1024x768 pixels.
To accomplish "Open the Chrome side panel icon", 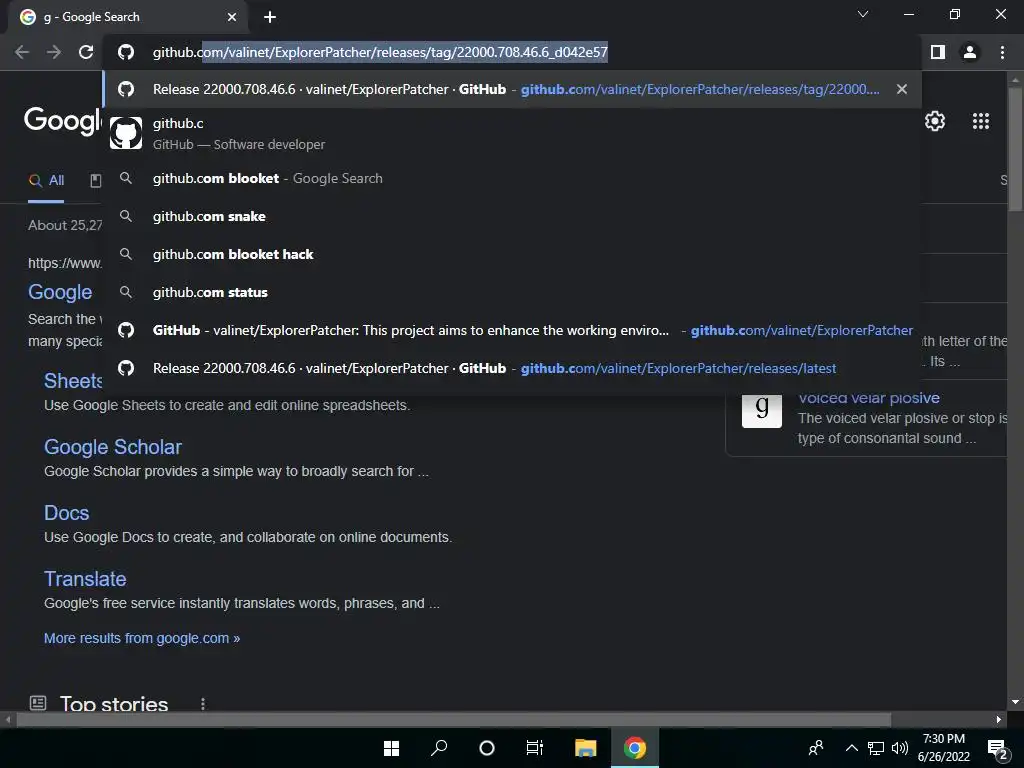I will pyautogui.click(x=938, y=52).
